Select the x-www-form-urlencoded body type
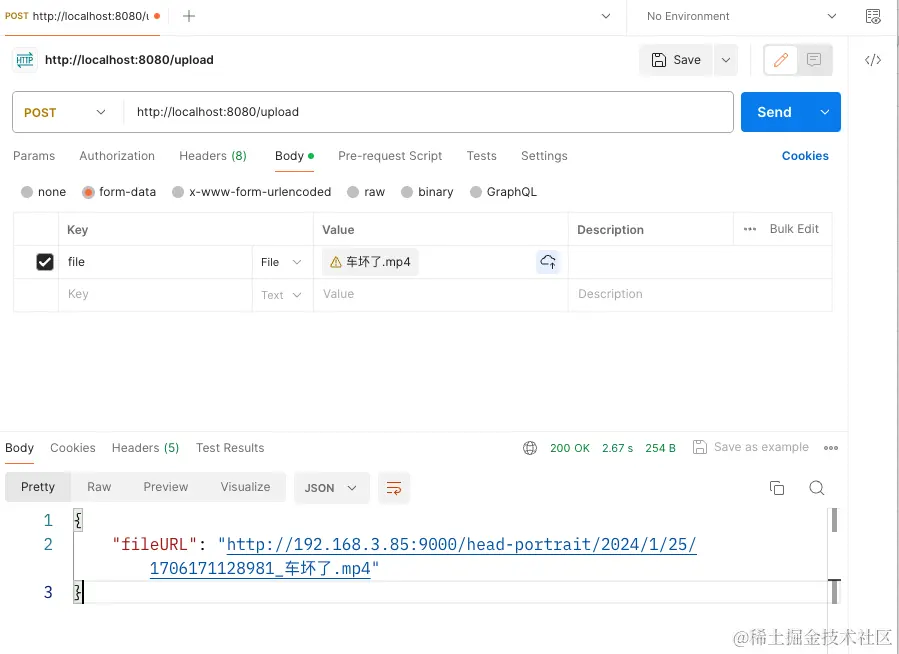The width and height of the screenshot is (899, 654). (x=178, y=192)
